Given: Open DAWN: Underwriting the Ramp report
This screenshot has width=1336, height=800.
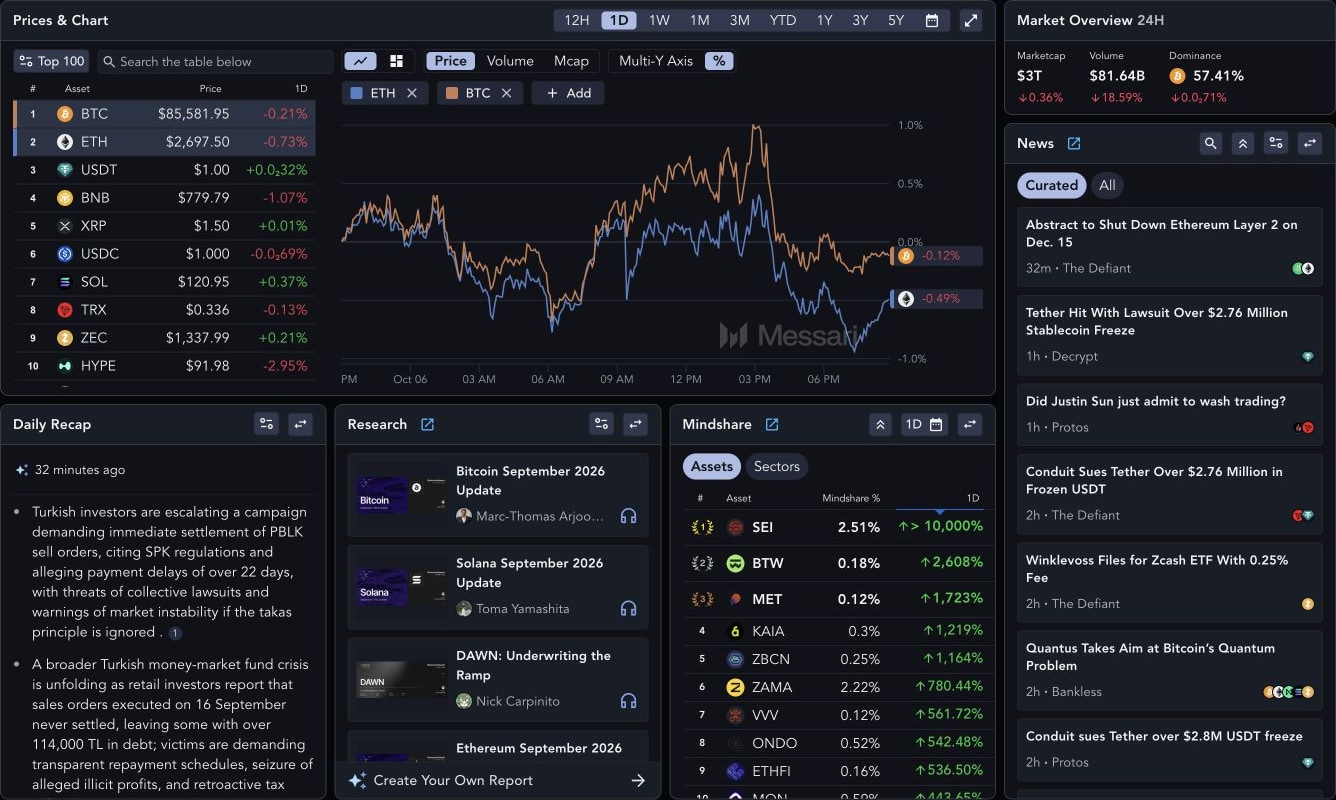Looking at the screenshot, I should [x=497, y=679].
